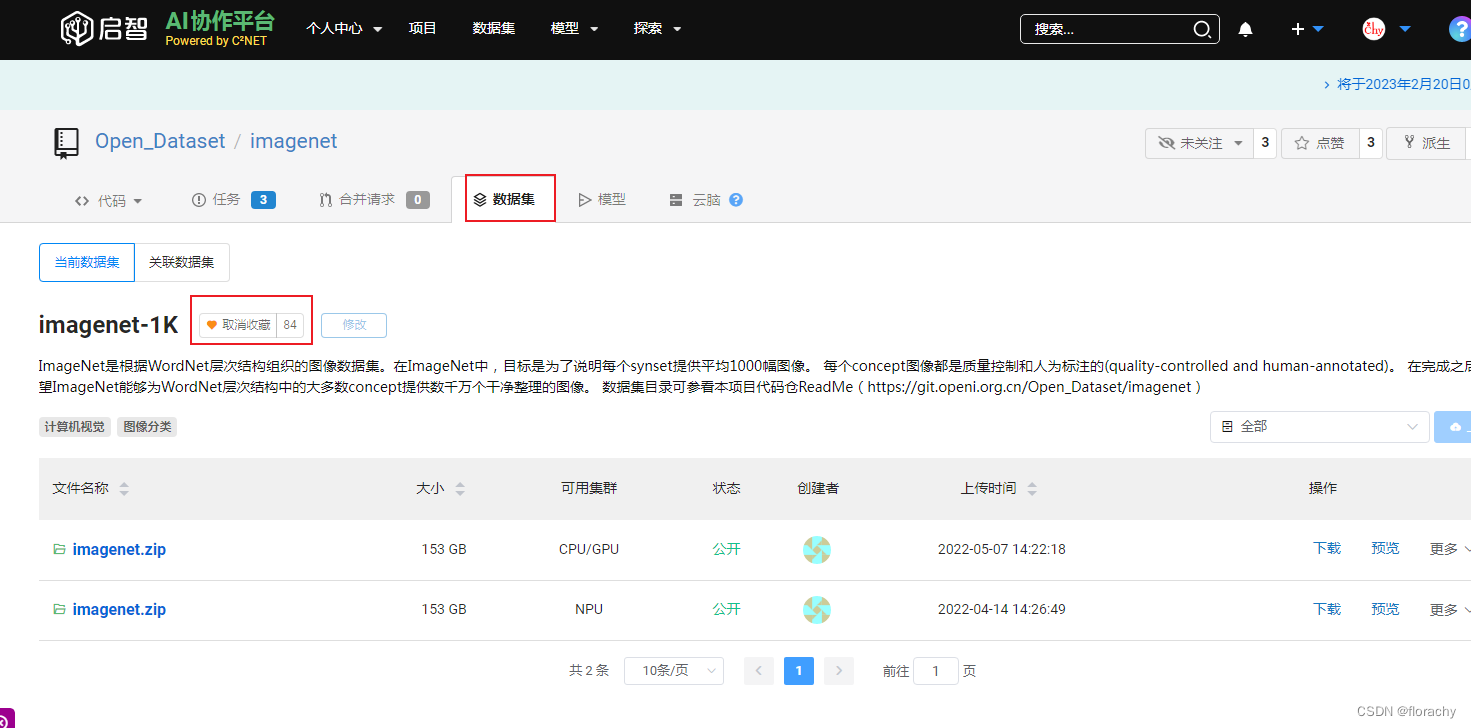The height and width of the screenshot is (728, 1471).
Task: Click the 派生 fork button
Action: click(x=1428, y=143)
